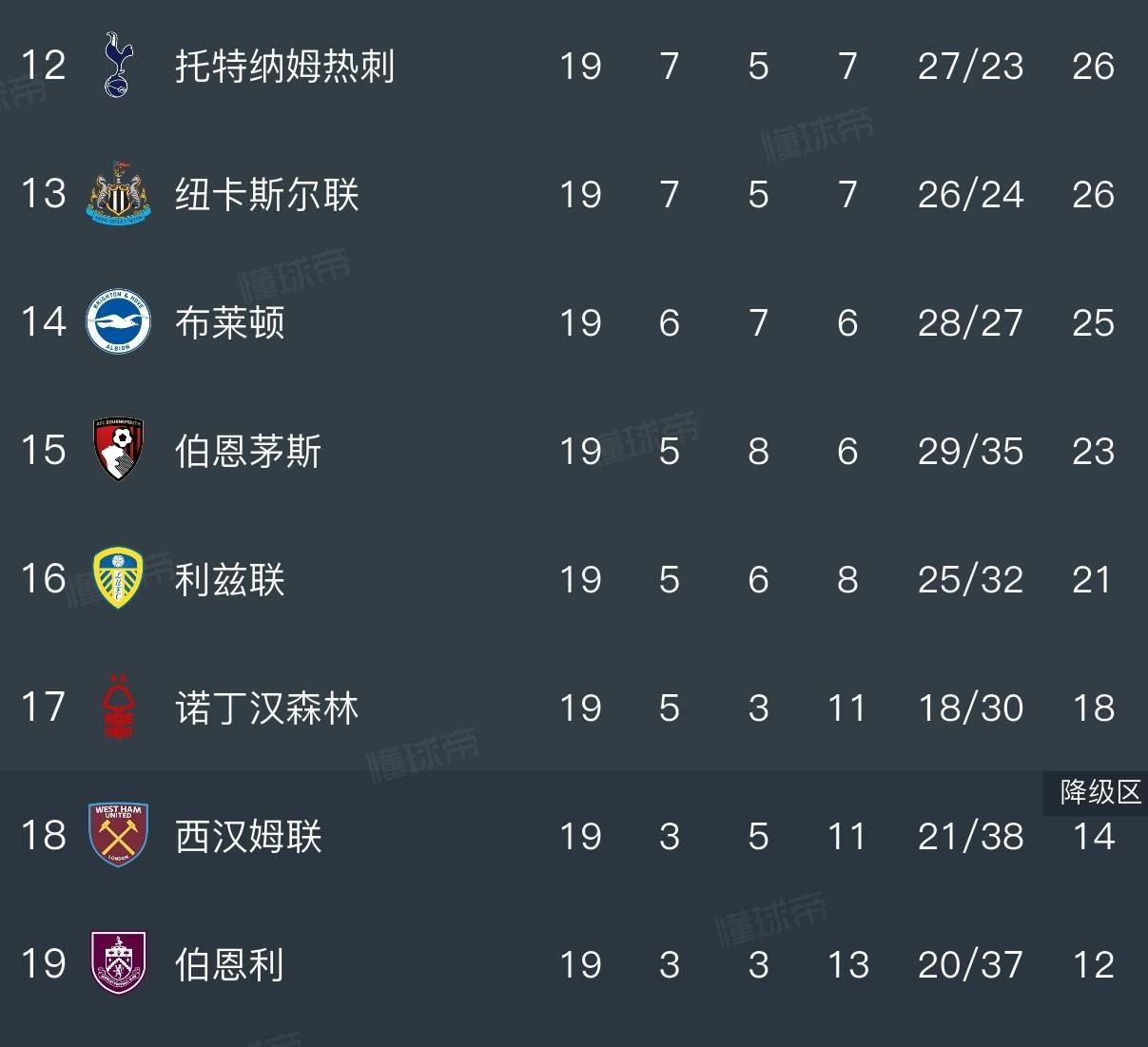Tap the Burnley club crest icon
Viewport: 1148px width, 1047px height.
118,963
